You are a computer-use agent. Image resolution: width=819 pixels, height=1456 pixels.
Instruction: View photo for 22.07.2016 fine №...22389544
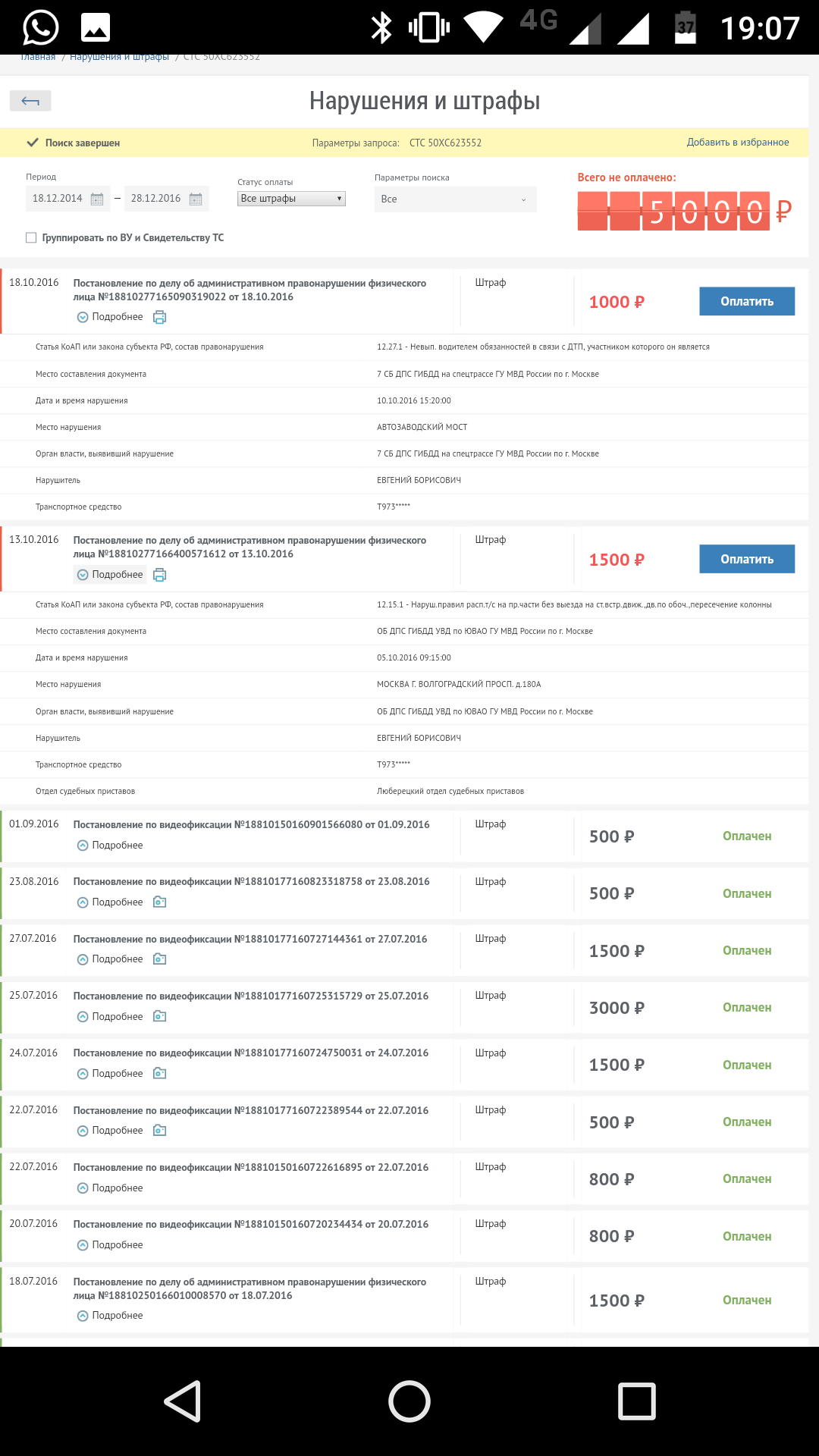[159, 1130]
